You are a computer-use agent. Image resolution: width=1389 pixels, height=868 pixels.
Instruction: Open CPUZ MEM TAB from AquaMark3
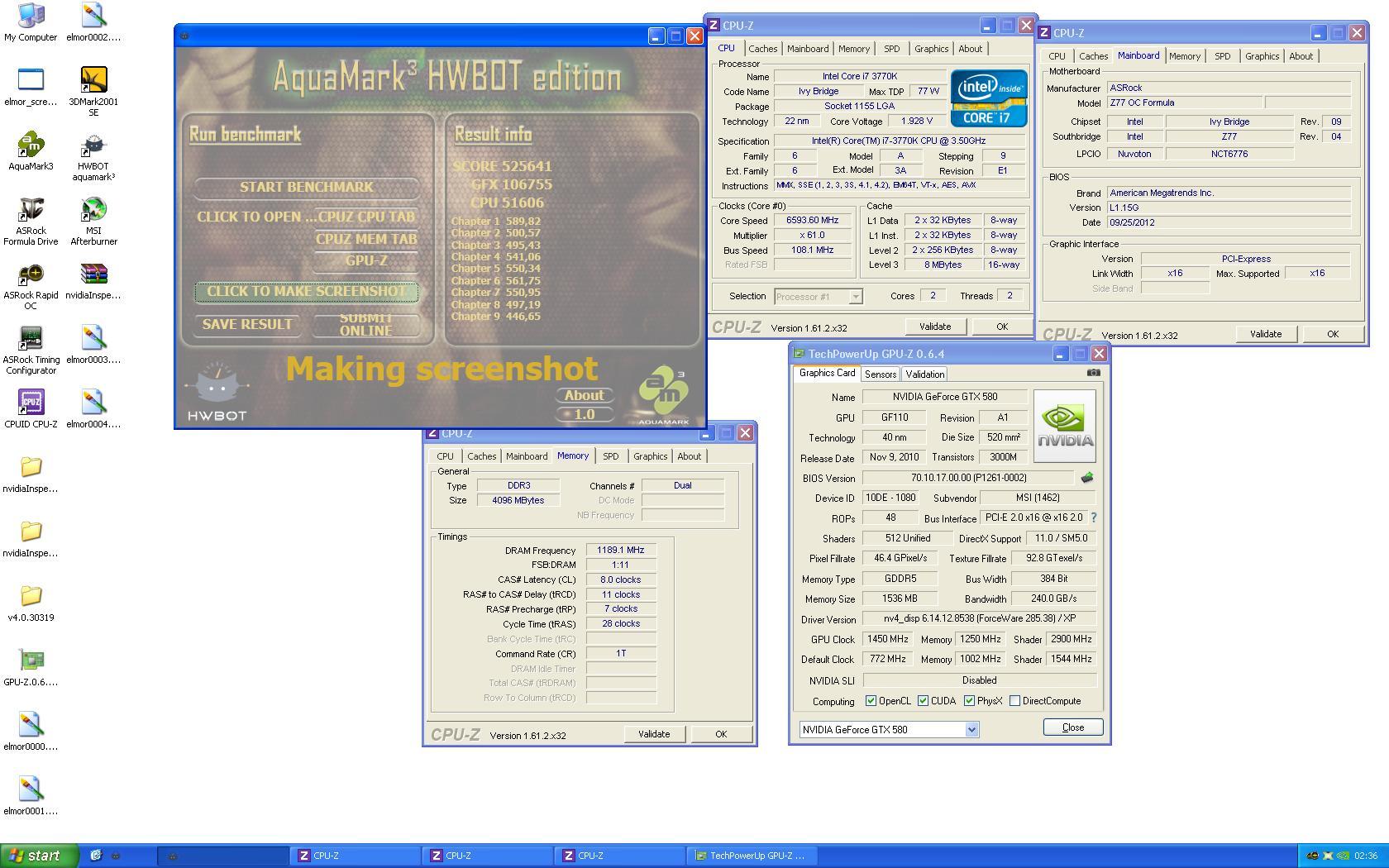pos(366,240)
